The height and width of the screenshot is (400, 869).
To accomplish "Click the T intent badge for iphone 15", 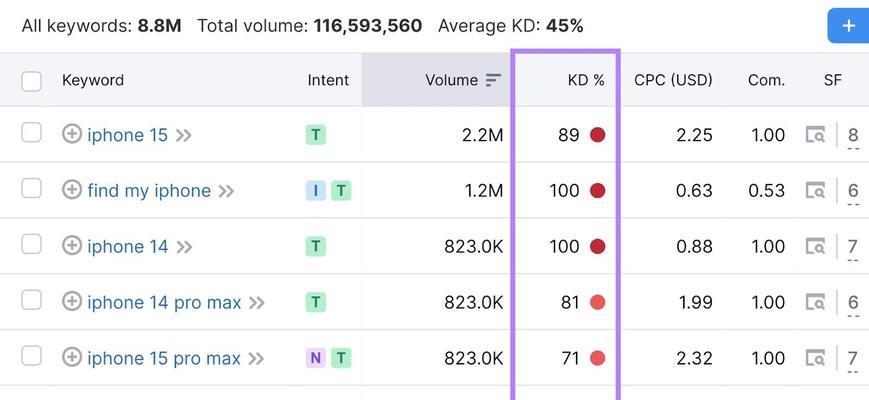I will coord(315,135).
